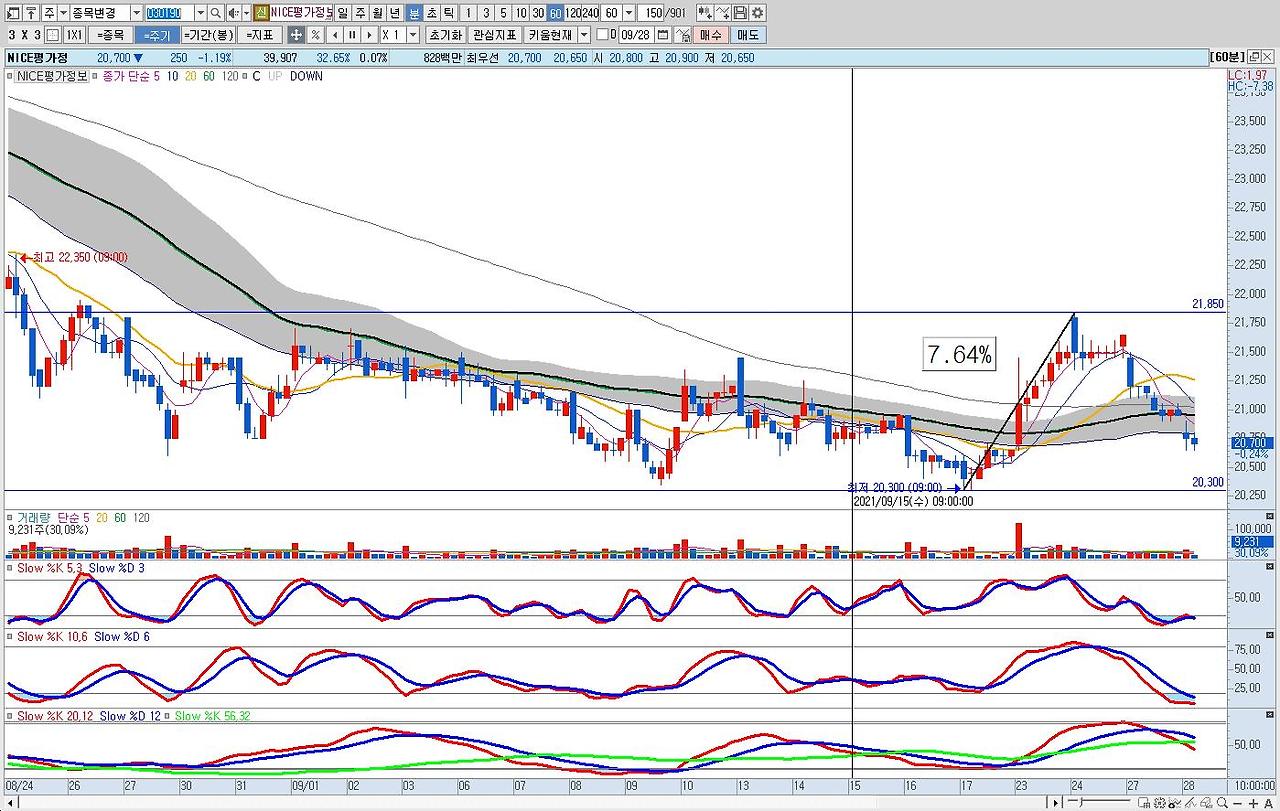Expand the 키움현재 dropdown arrow

[584, 35]
